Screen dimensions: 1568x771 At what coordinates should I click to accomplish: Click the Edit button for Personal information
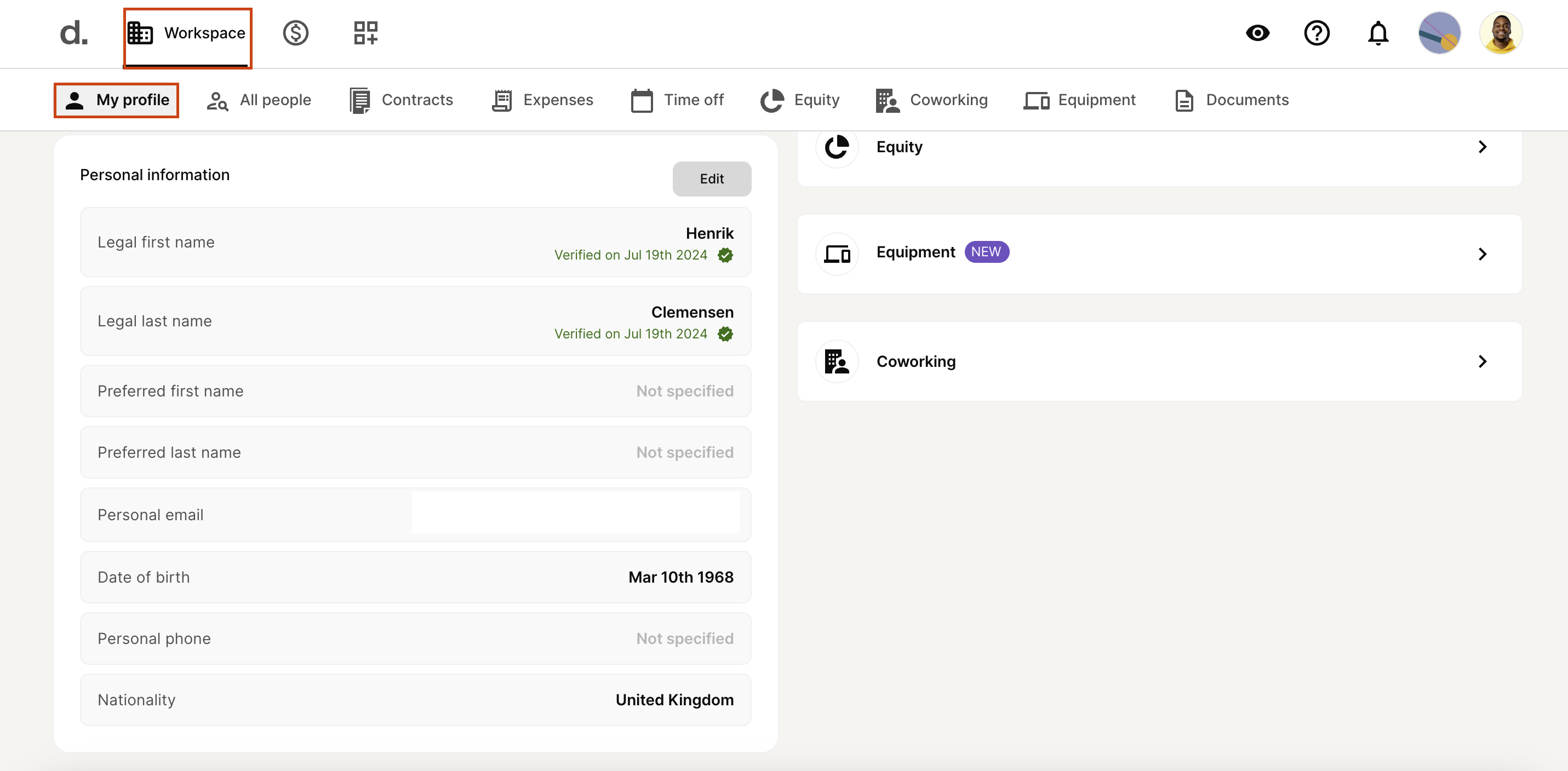(x=712, y=179)
